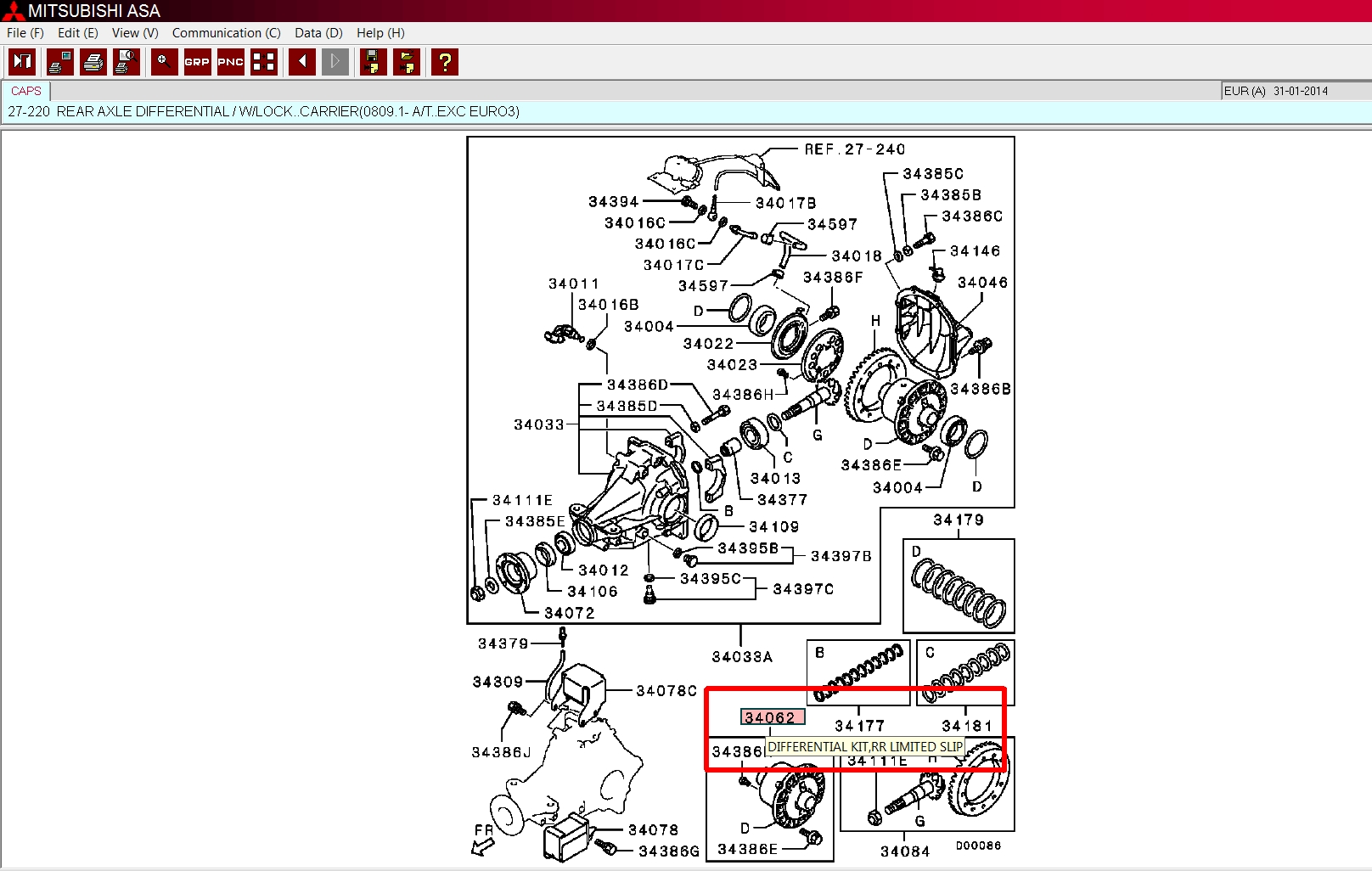This screenshot has width=1372, height=871.
Task: Select part number 34309
Action: tap(498, 683)
